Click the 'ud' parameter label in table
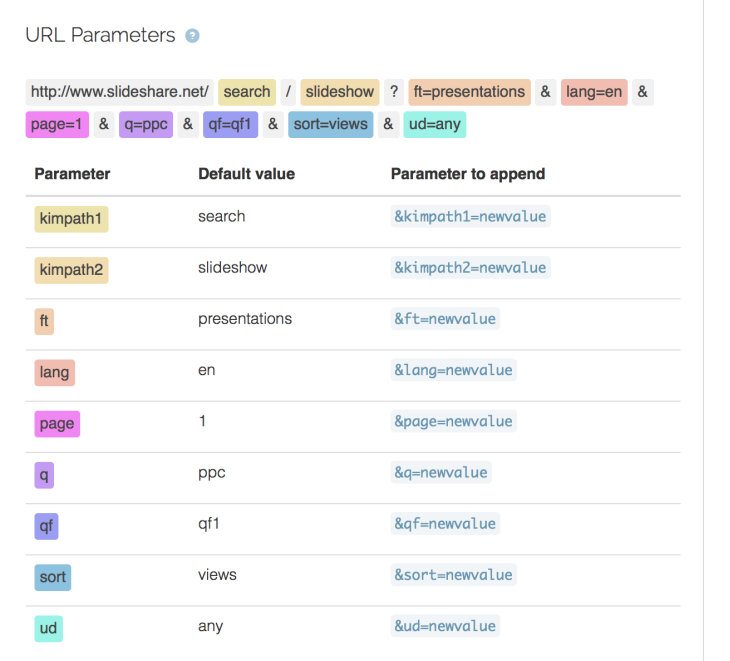The image size is (730, 661). point(48,628)
